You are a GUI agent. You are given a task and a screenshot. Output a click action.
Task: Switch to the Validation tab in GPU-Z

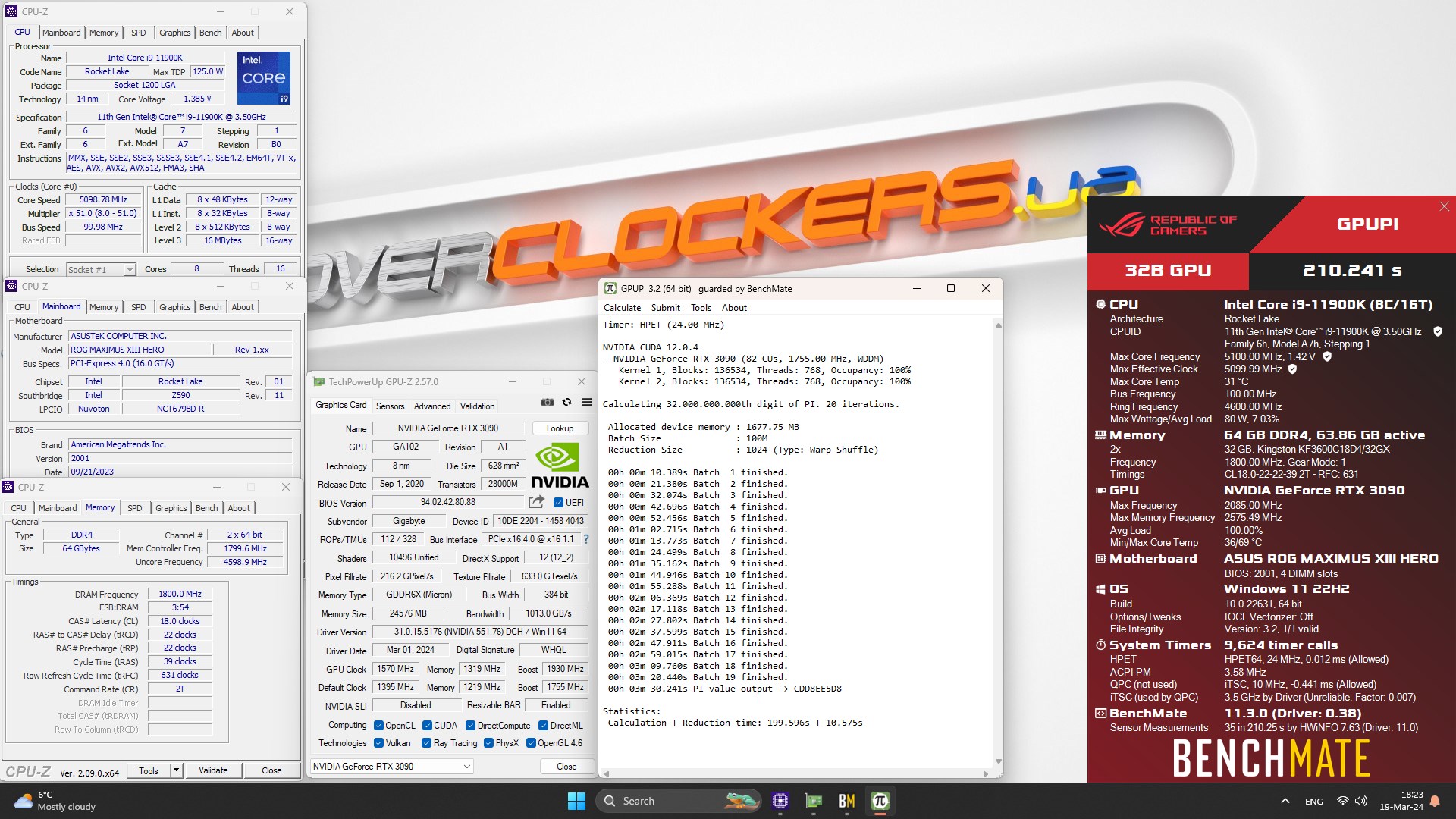pyautogui.click(x=477, y=406)
